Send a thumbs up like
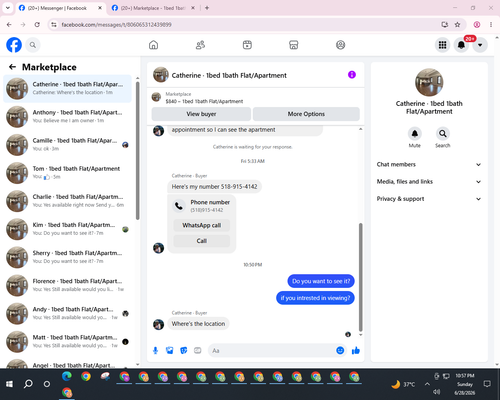500x400 pixels. [x=356, y=350]
